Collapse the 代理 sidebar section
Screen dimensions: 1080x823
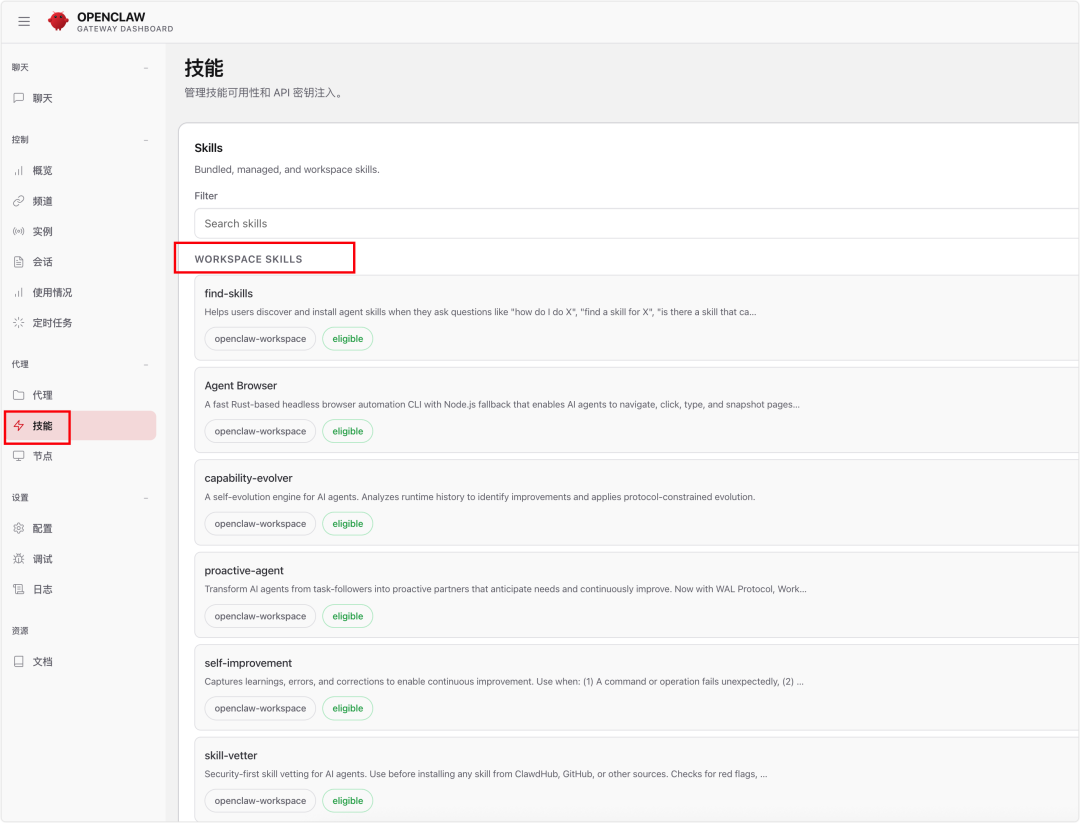(x=146, y=365)
